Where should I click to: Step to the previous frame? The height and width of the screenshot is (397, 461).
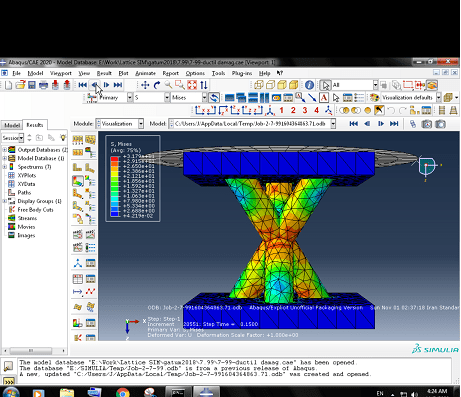point(95,85)
